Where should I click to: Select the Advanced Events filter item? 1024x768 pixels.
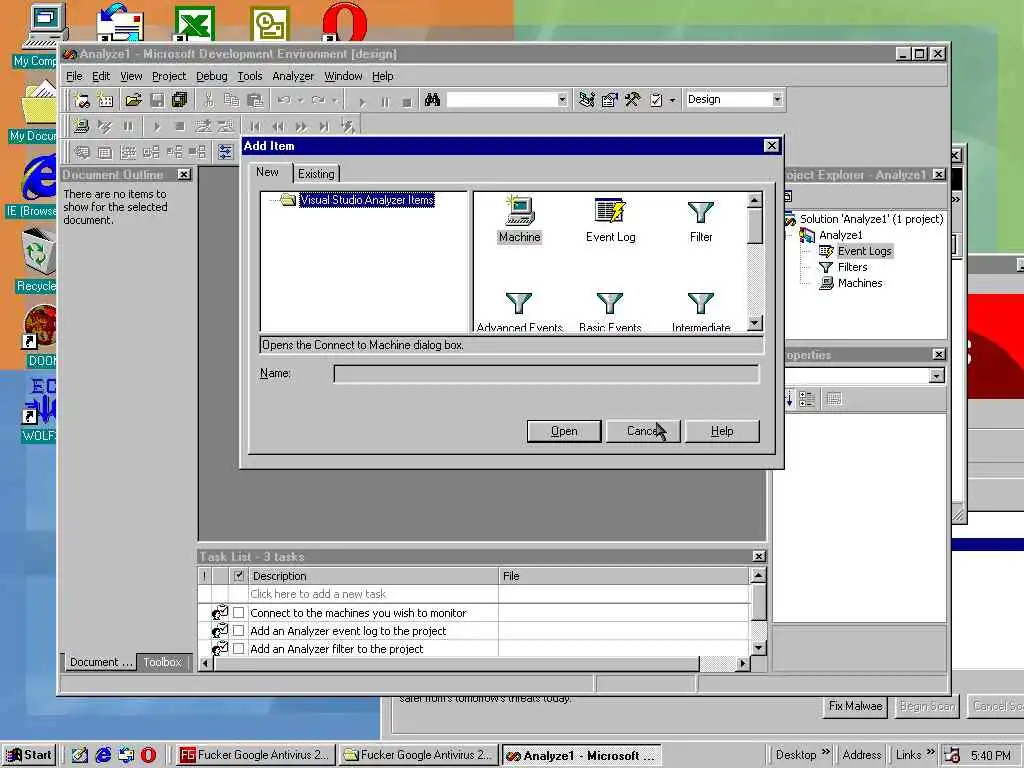coord(519,312)
